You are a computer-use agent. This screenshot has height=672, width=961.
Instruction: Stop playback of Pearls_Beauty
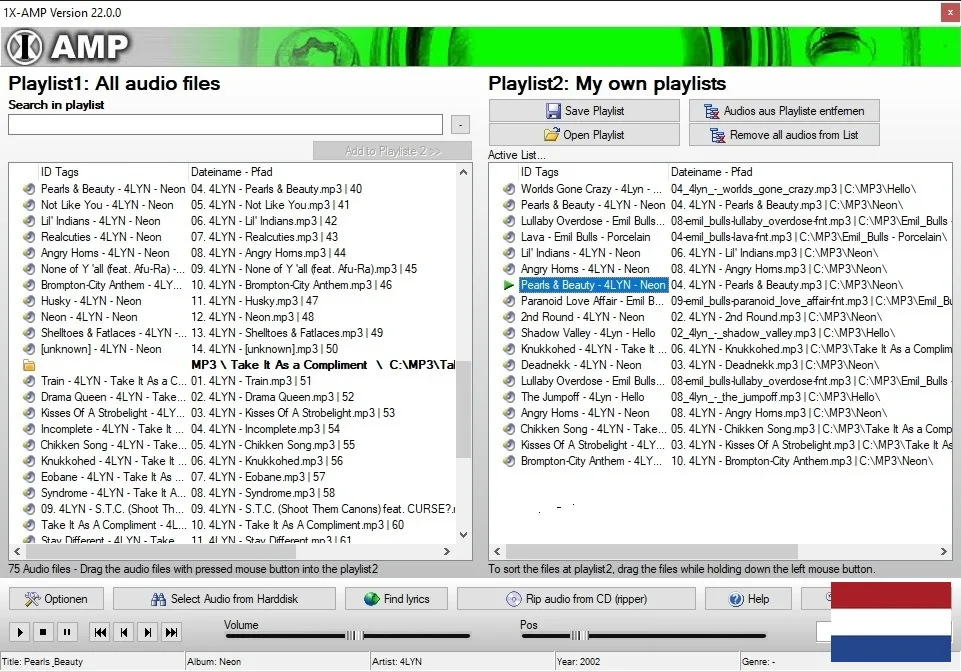41,632
